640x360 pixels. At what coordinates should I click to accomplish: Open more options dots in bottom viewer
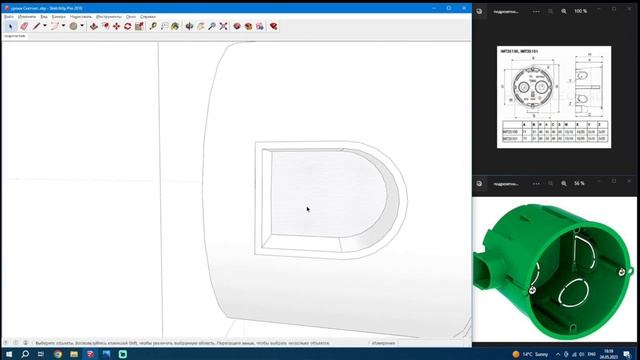(x=536, y=184)
